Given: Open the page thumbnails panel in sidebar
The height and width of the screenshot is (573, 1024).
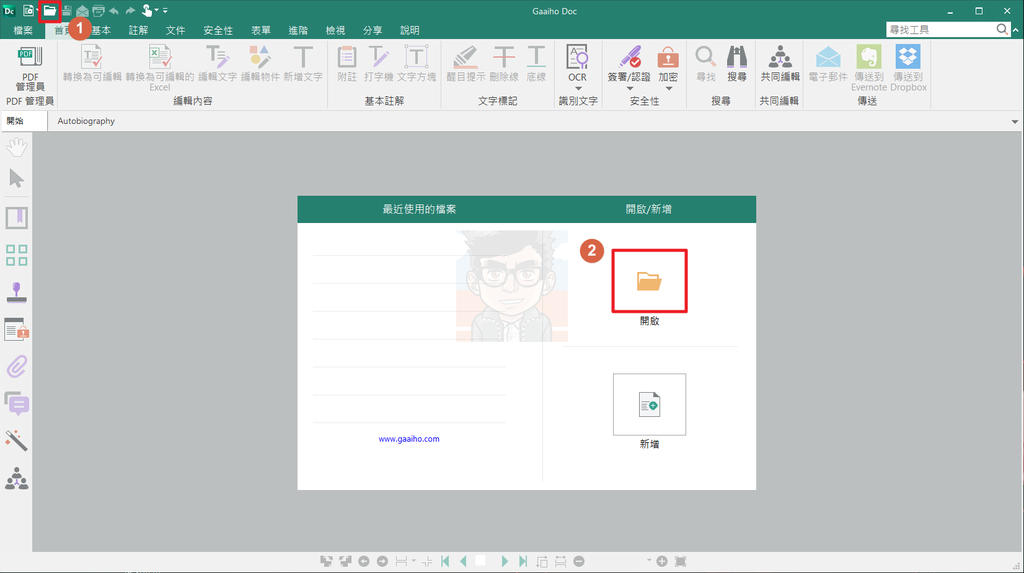Looking at the screenshot, I should pos(17,255).
